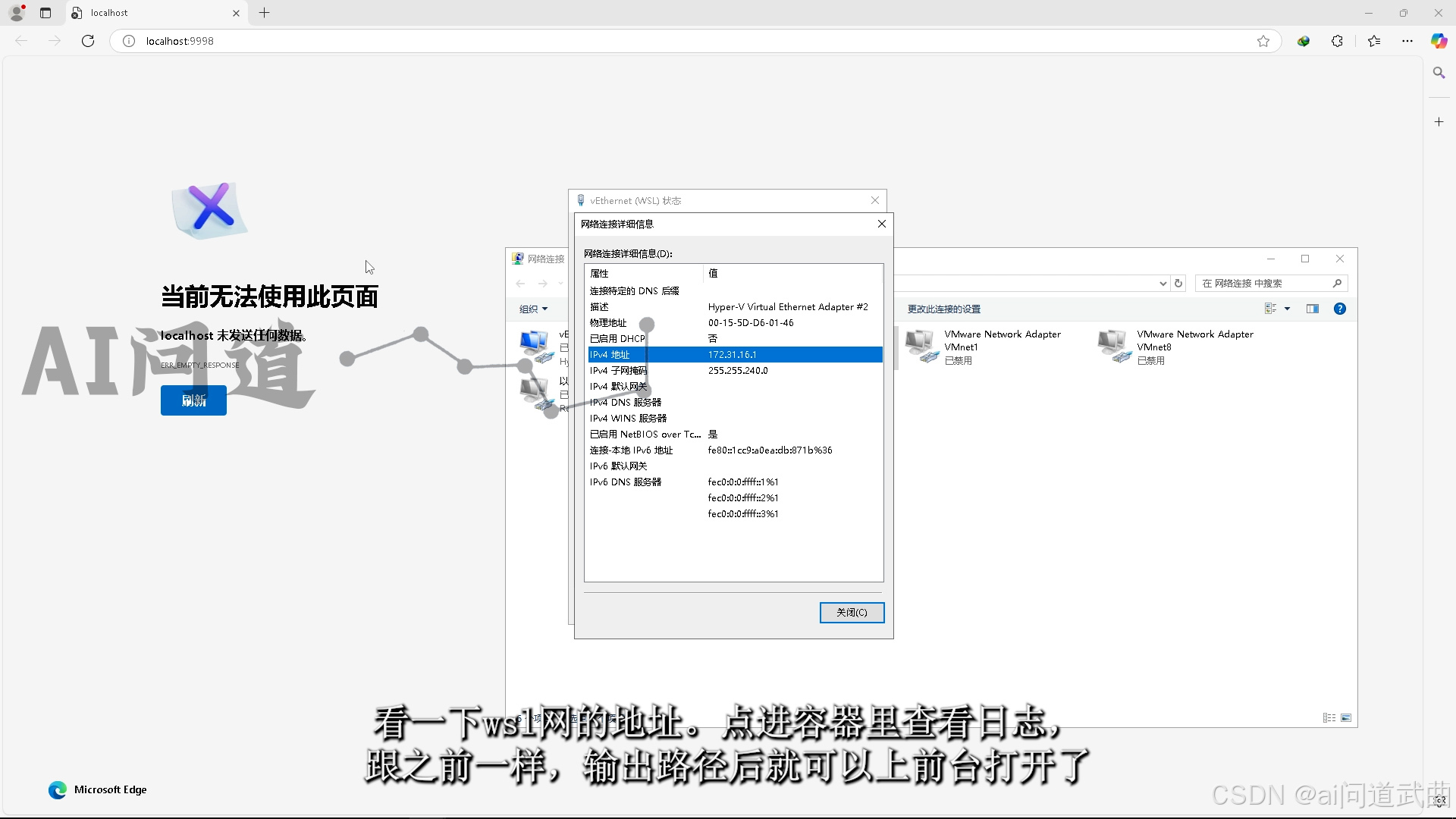Click the help question mark icon

tap(1339, 309)
